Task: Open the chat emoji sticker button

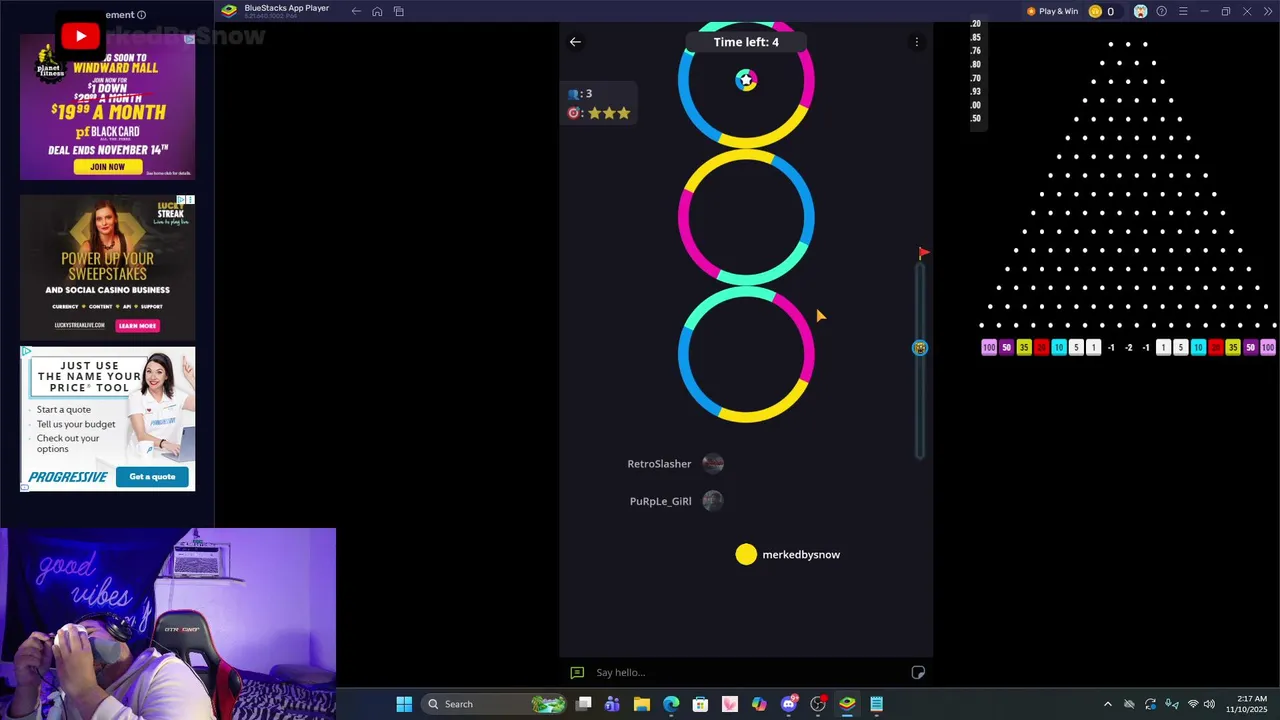Action: point(918,672)
